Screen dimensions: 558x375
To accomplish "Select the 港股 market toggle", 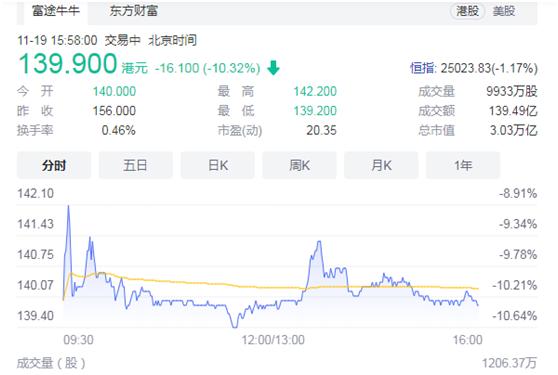I will (x=467, y=11).
